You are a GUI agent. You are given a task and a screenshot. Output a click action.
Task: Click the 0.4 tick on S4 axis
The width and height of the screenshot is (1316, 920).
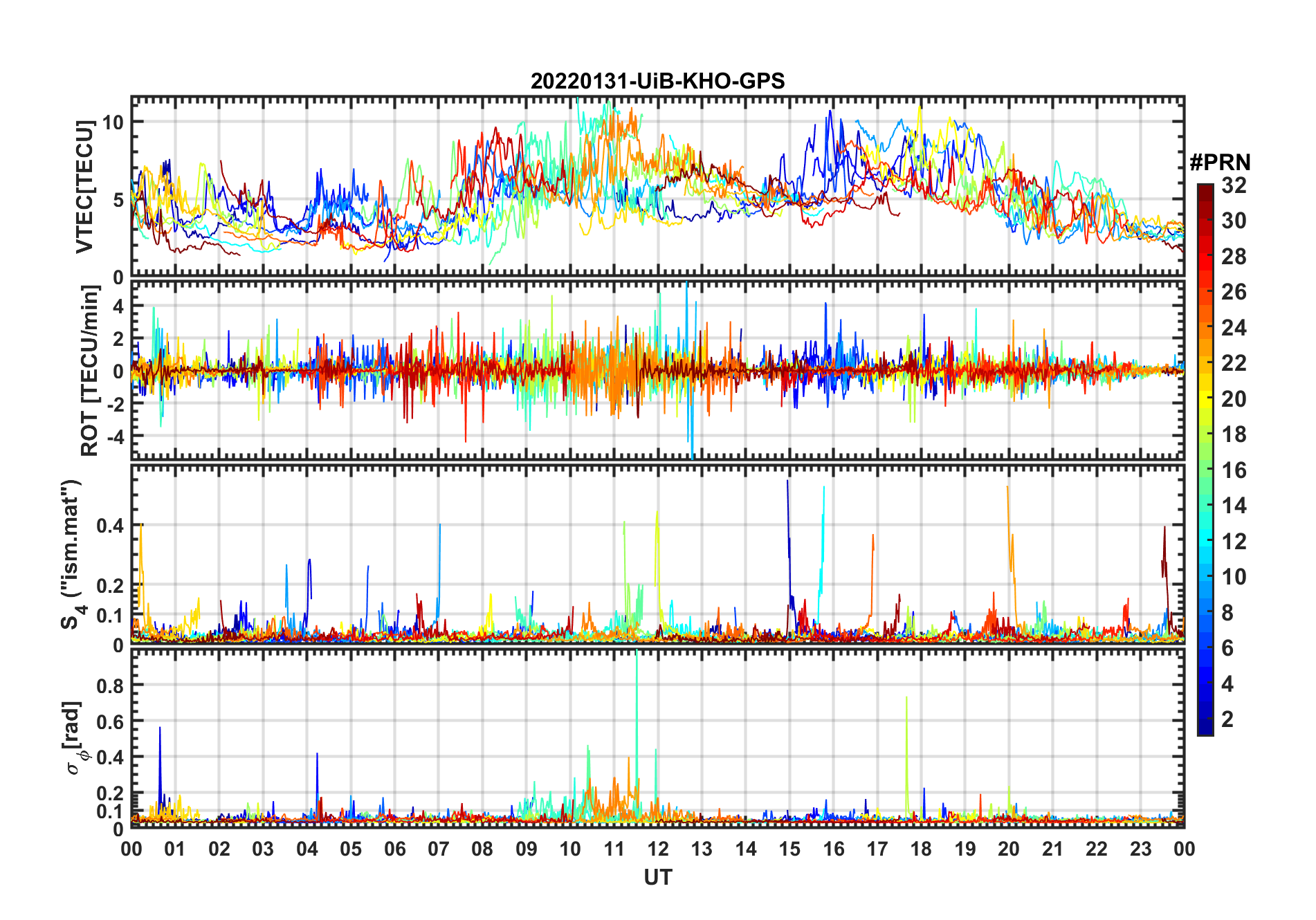tap(111, 526)
